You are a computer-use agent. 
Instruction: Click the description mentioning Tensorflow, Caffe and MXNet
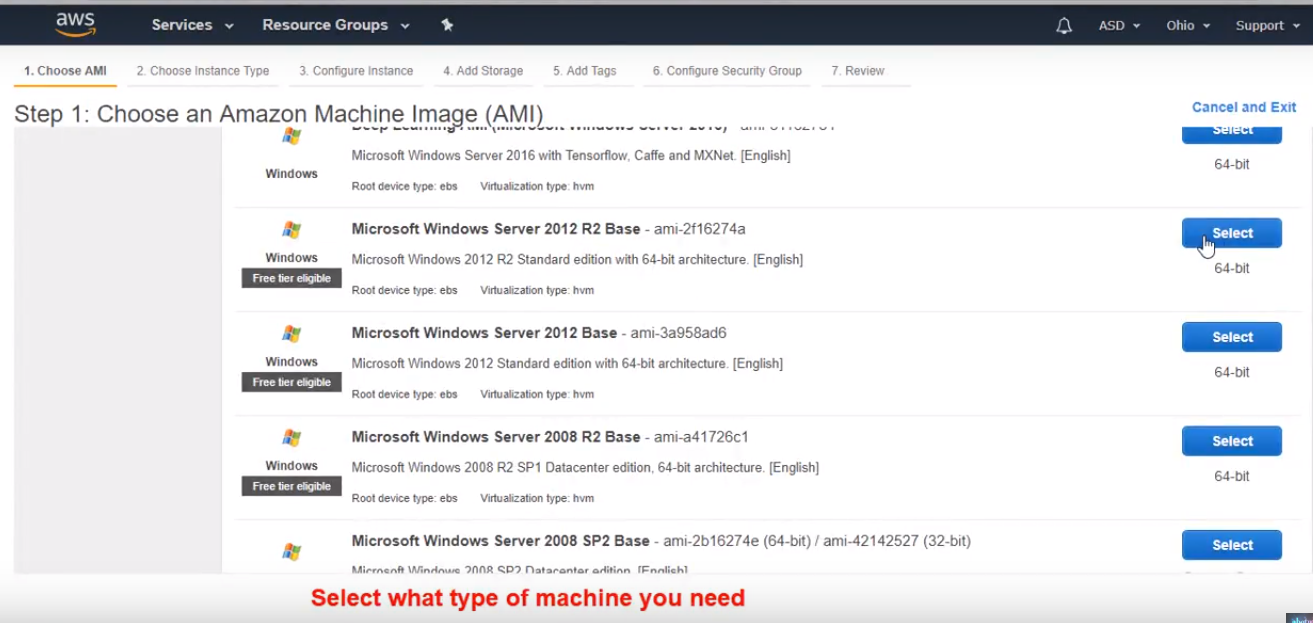[571, 156]
